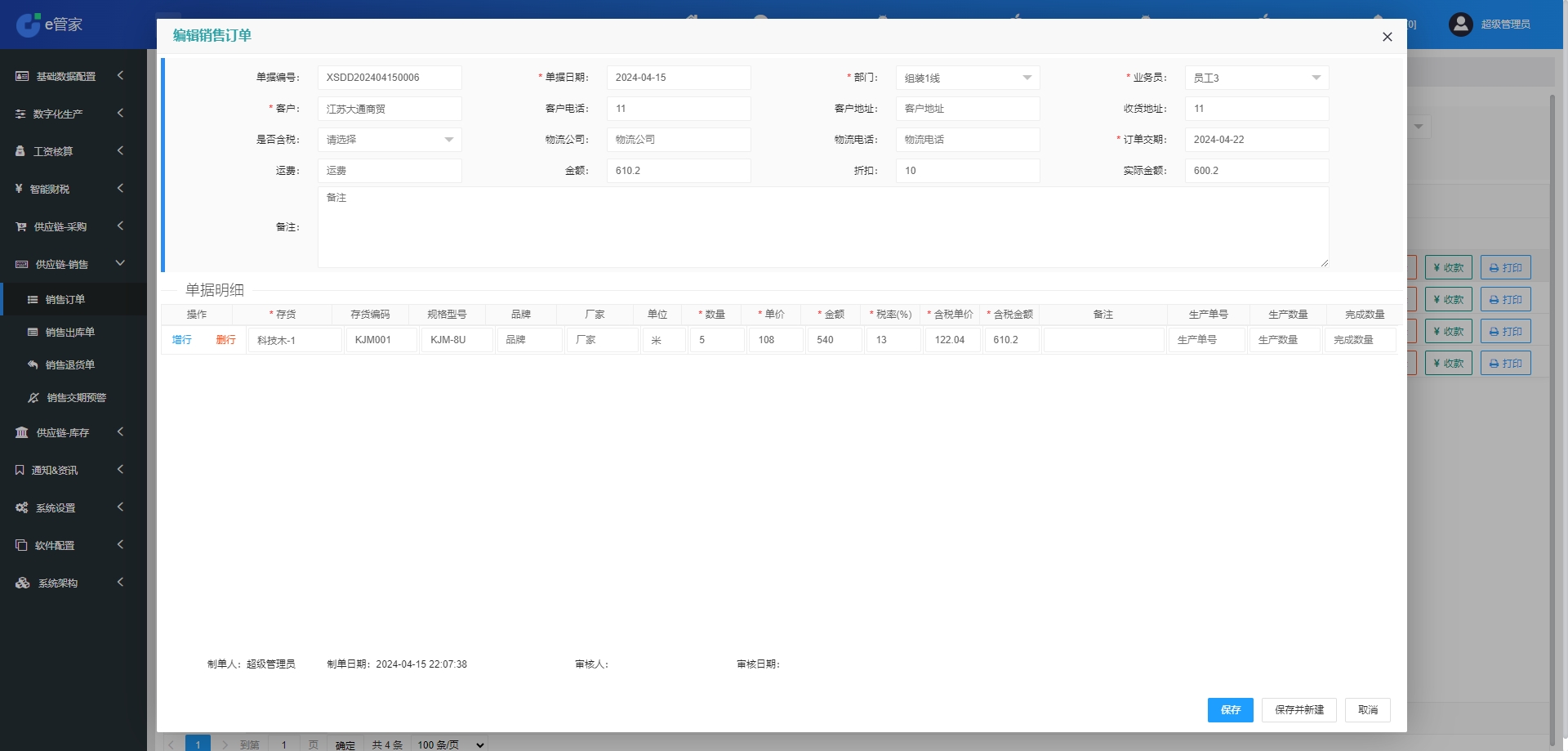Image resolution: width=1568 pixels, height=751 pixels.
Task: Click the 系统架构 cubes icon
Action: click(x=23, y=583)
